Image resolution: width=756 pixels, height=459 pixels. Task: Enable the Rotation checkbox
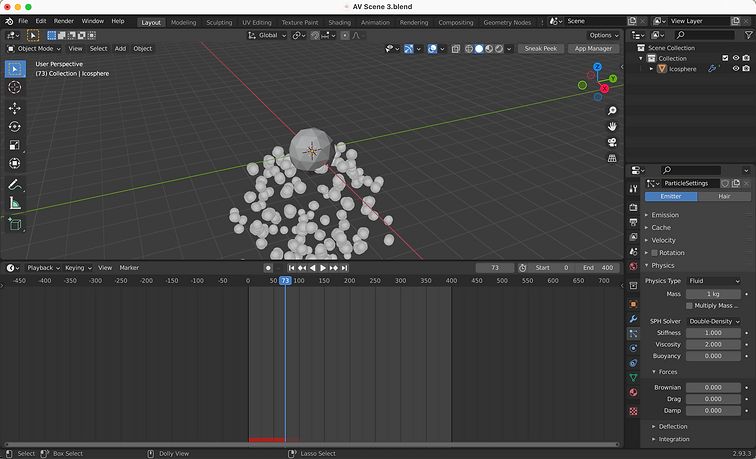[x=654, y=253]
